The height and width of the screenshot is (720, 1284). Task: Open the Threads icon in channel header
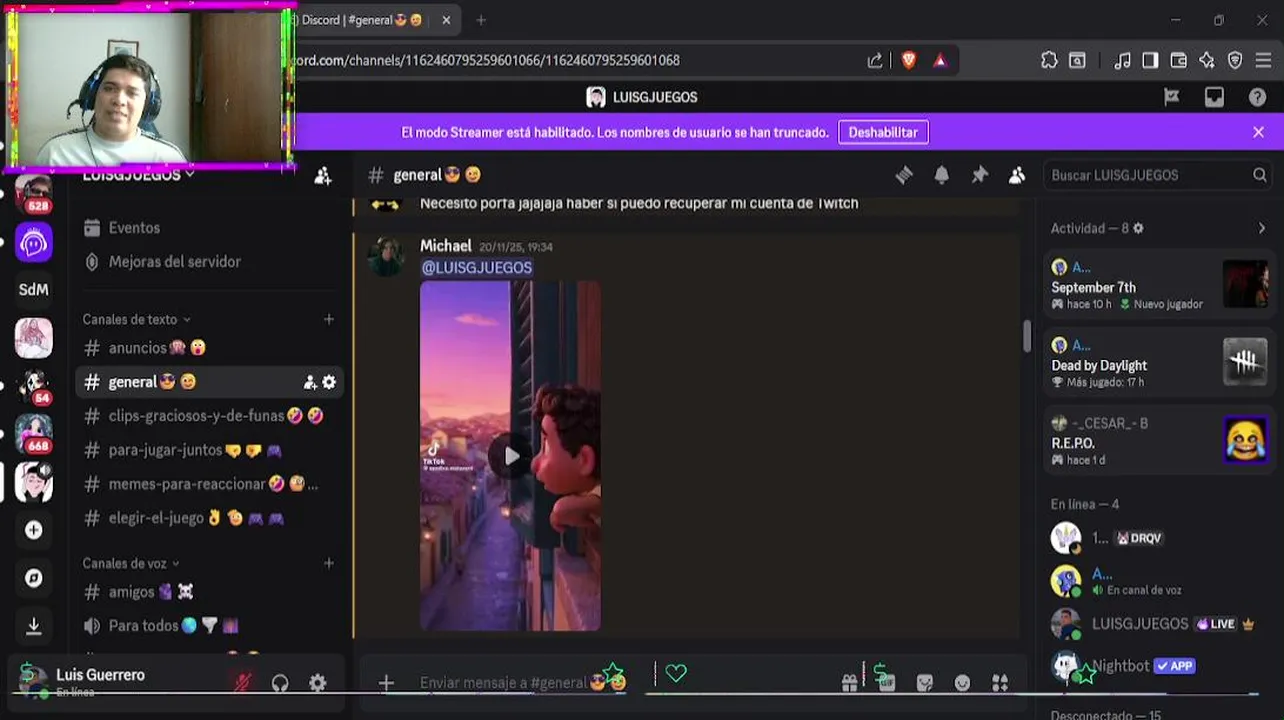904,175
